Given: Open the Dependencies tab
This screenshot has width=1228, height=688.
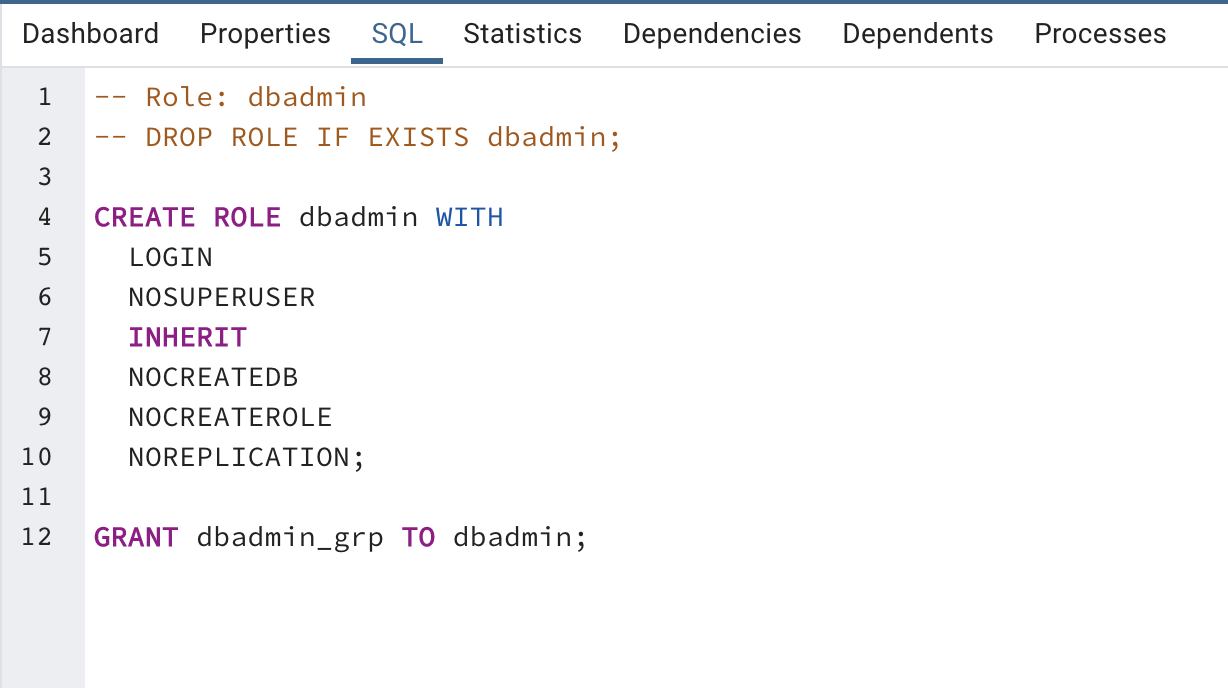Looking at the screenshot, I should click(712, 33).
